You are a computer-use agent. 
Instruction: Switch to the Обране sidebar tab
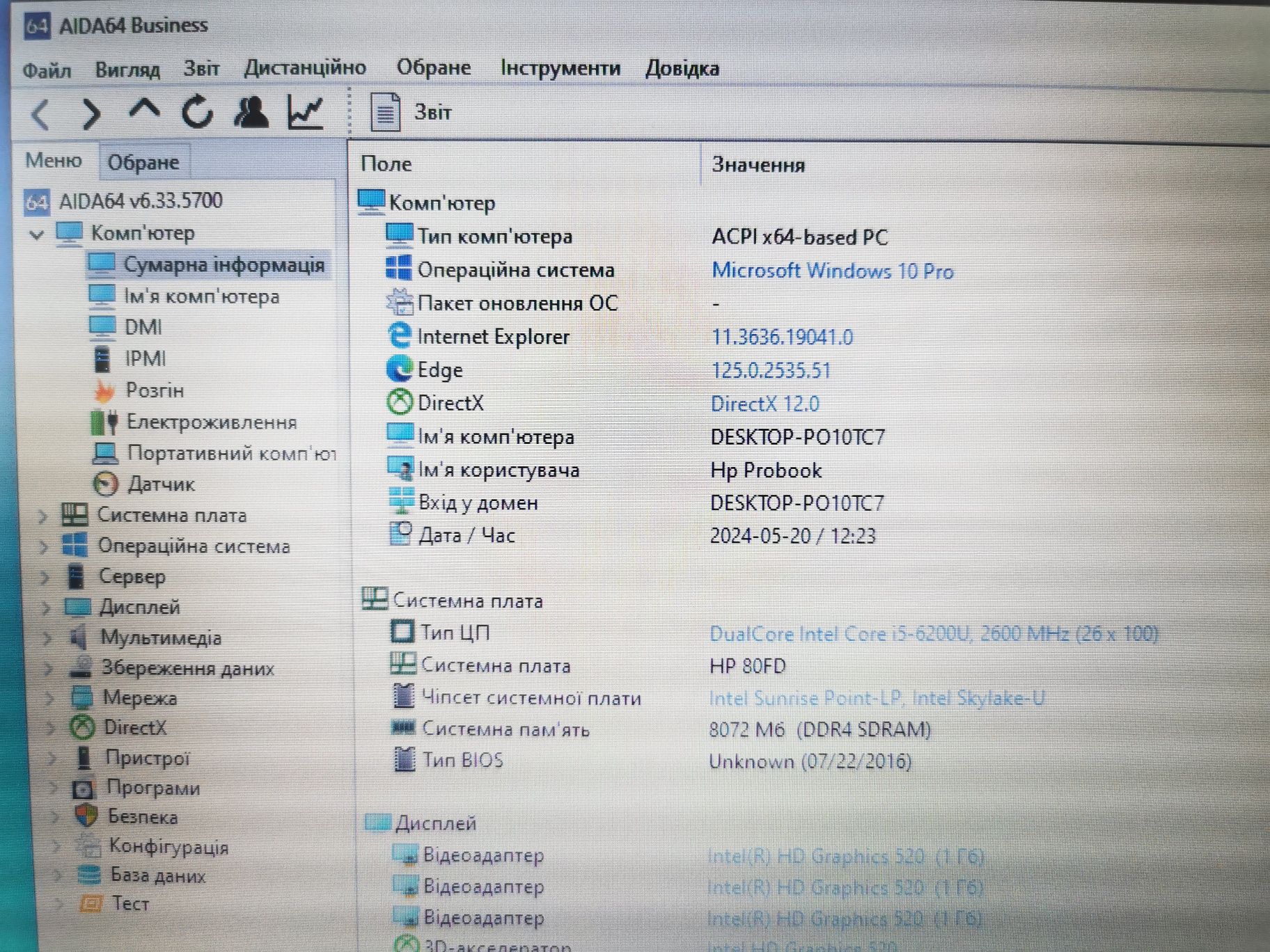(143, 162)
